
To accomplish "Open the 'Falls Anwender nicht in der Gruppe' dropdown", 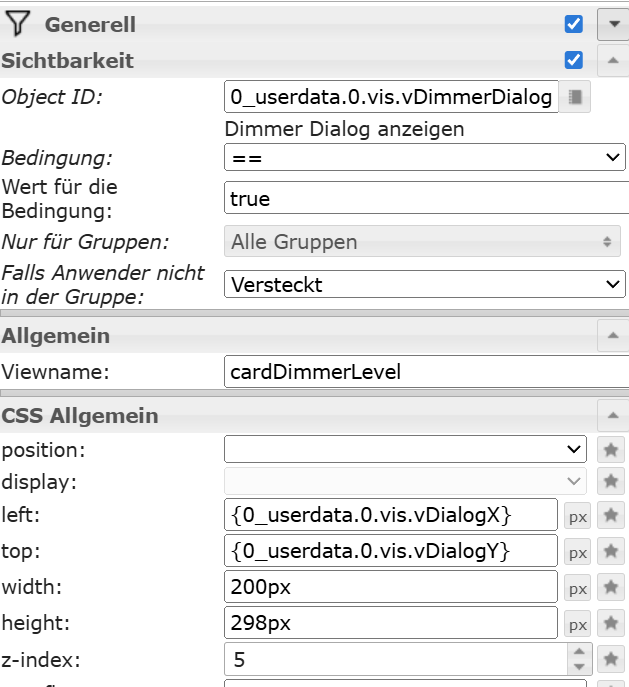I will (x=424, y=285).
